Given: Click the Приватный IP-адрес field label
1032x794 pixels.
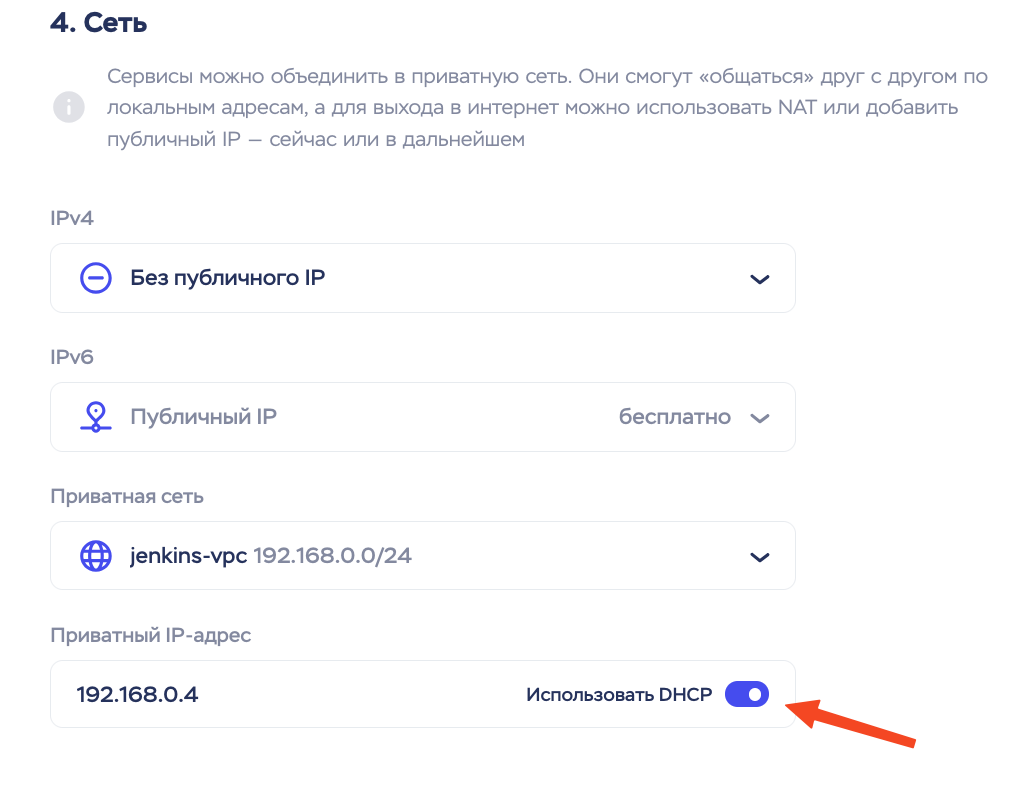Looking at the screenshot, I should tap(150, 635).
